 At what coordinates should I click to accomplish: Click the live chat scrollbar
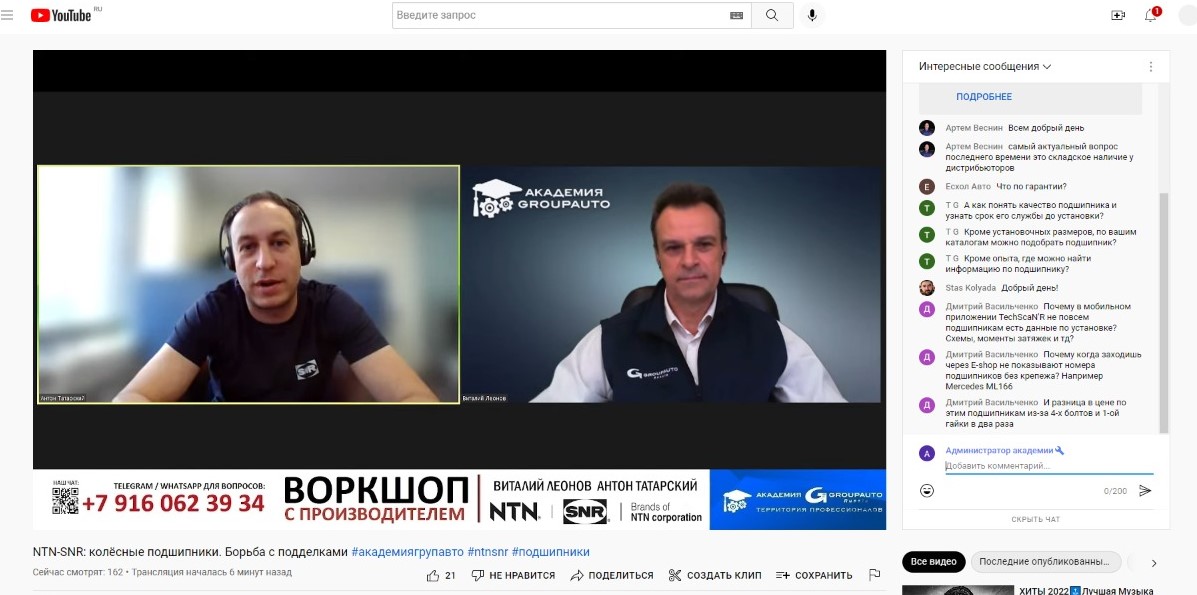point(1163,313)
